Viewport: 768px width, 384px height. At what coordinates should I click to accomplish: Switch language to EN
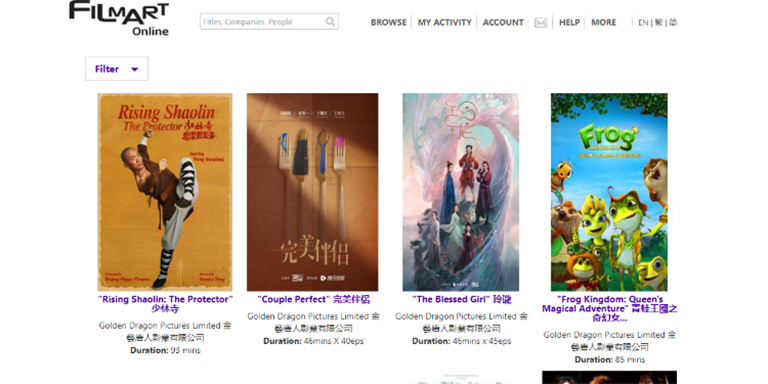(643, 23)
